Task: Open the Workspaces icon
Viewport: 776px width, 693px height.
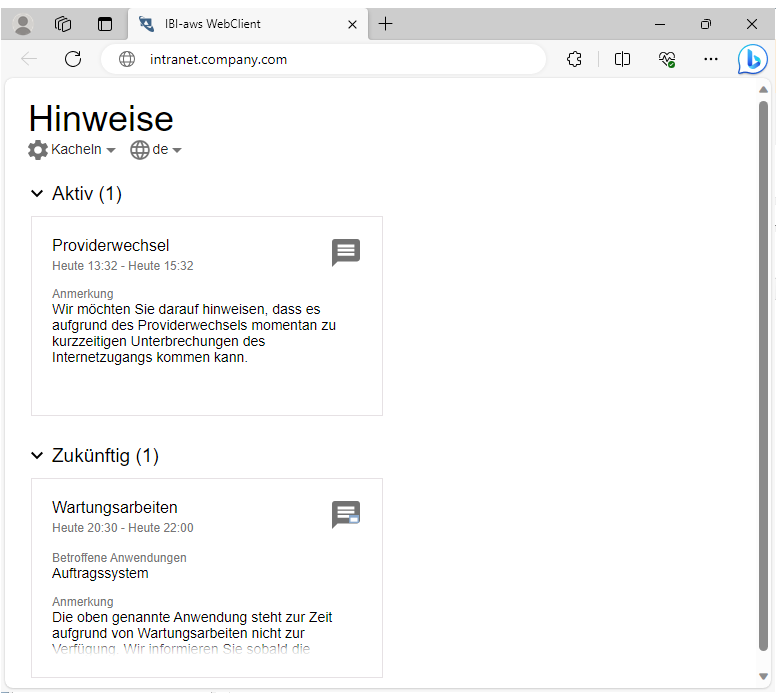Action: [63, 24]
